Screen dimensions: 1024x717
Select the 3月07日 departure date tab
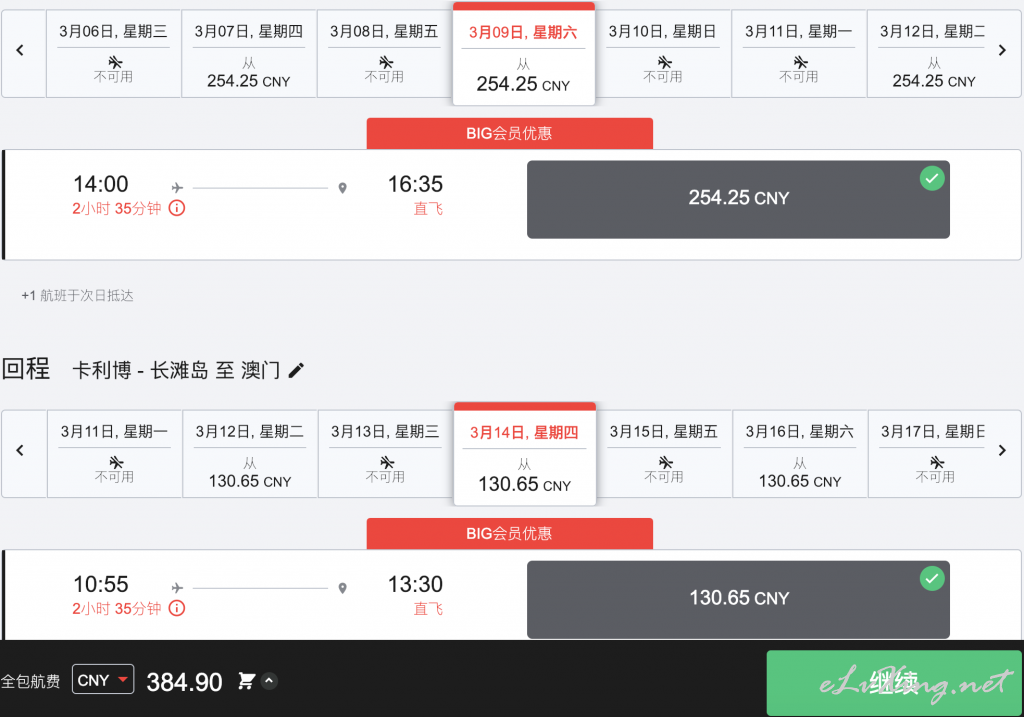(x=249, y=54)
